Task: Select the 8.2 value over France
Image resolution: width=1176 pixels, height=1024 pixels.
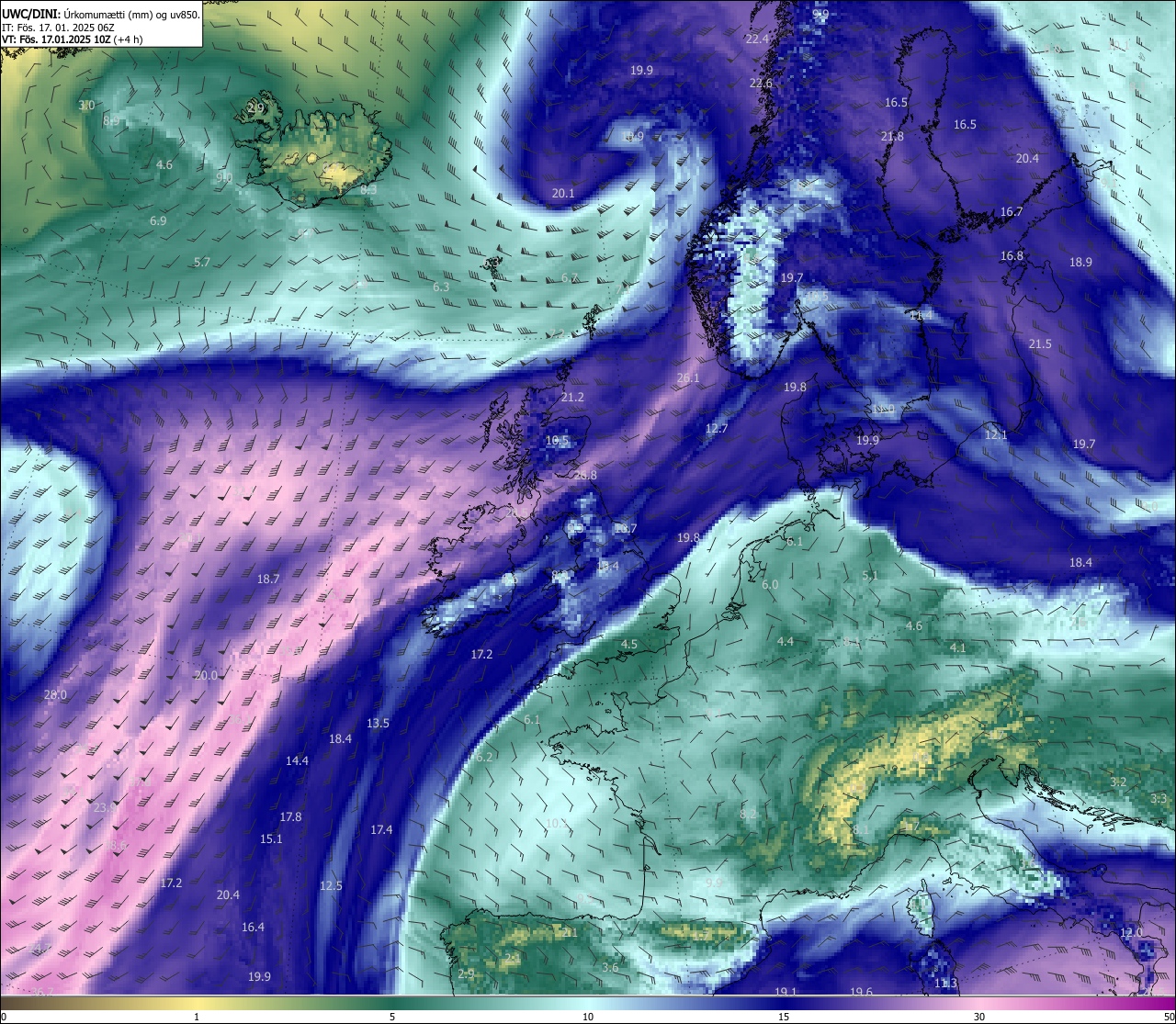Action: coord(748,814)
